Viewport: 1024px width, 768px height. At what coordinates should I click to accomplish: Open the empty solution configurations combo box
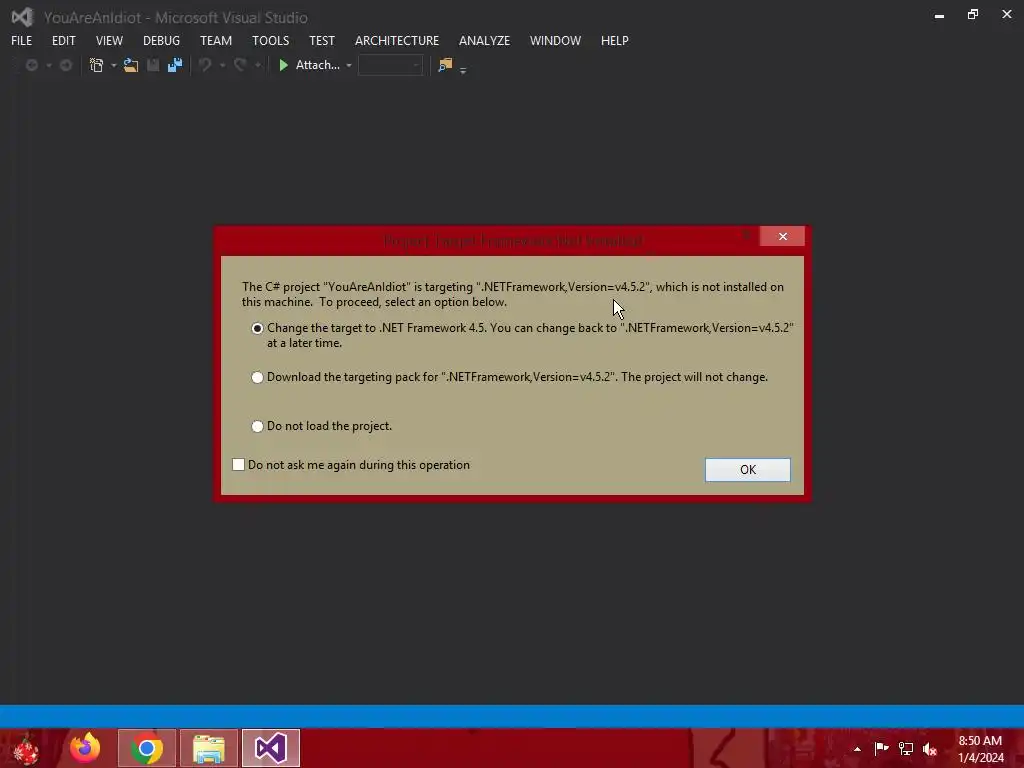coord(391,65)
